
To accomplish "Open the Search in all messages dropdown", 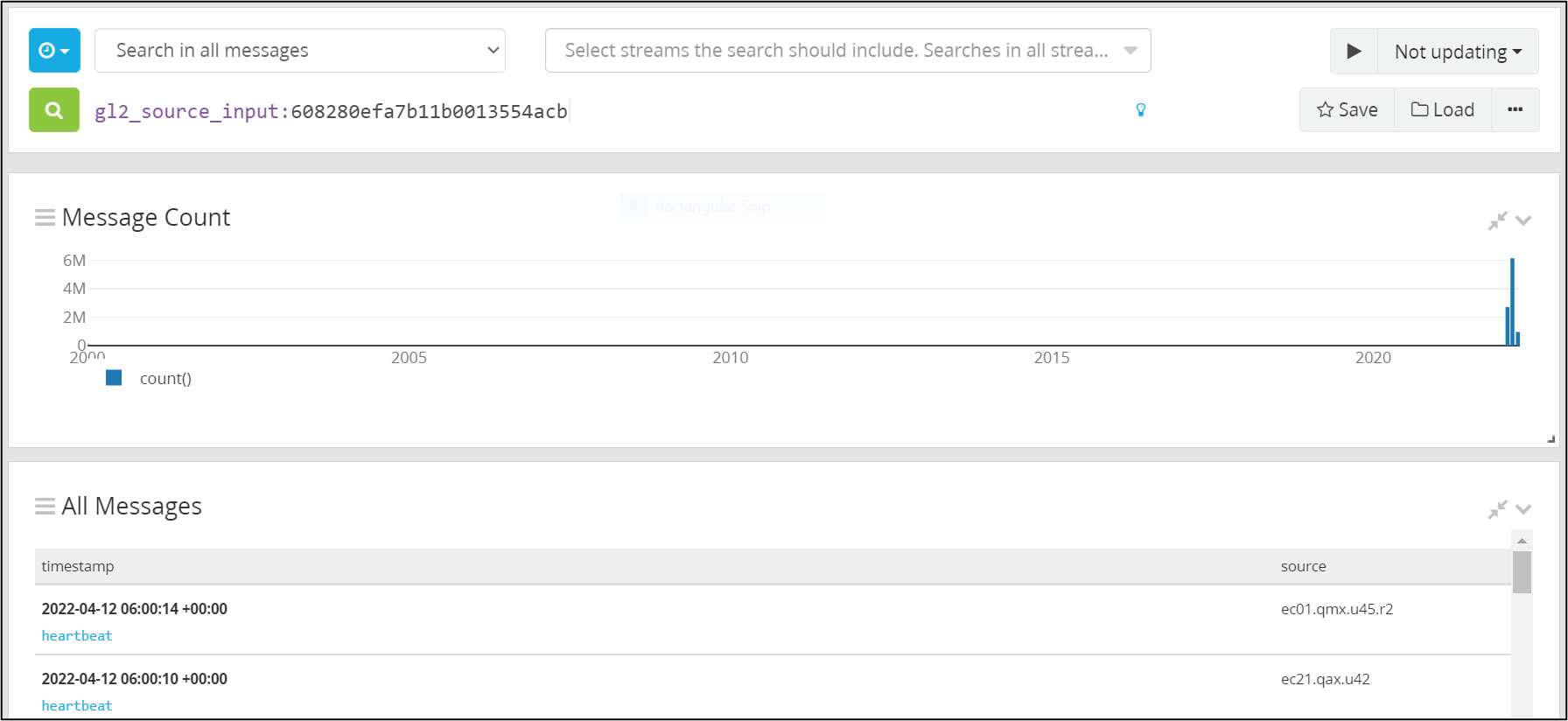I will (x=300, y=50).
